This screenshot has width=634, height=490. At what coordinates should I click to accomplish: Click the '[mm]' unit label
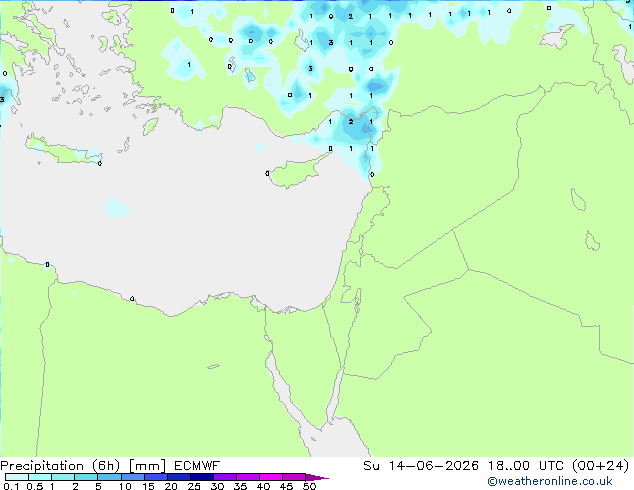point(147,466)
